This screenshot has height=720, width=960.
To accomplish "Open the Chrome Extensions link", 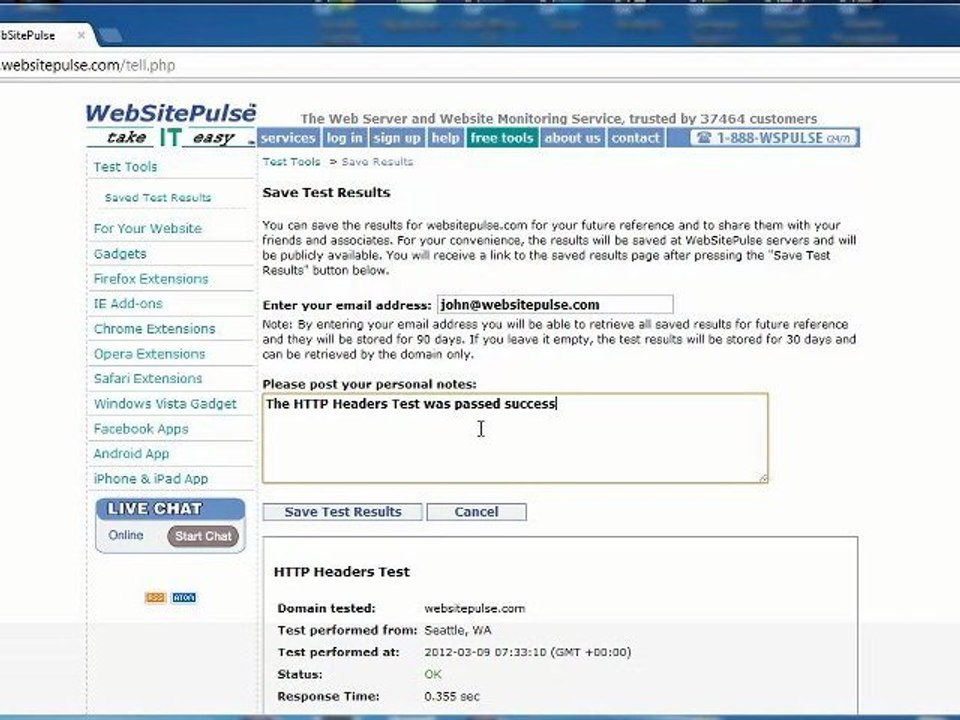I will 155,329.
